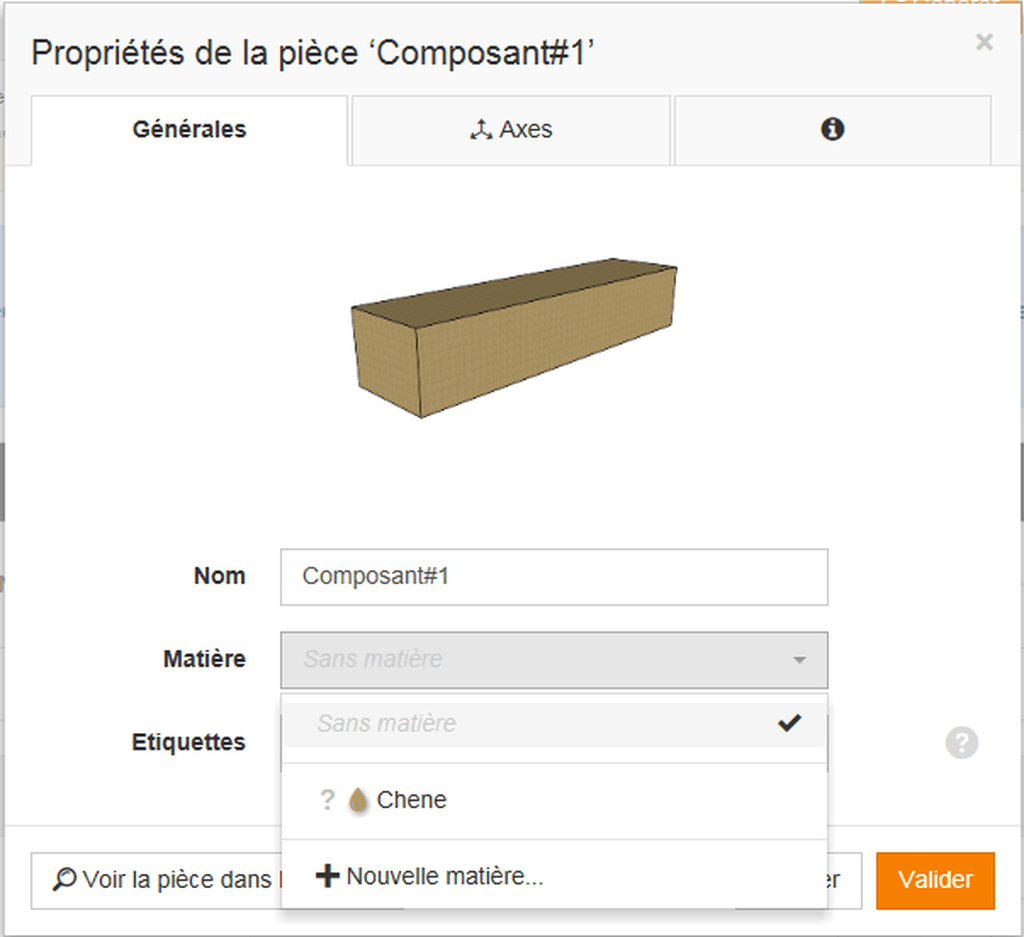Click the question mark icon beside Chene

(326, 800)
